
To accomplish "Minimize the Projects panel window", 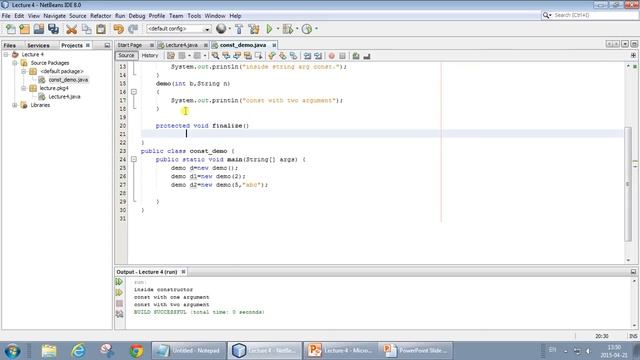I will click(x=107, y=45).
